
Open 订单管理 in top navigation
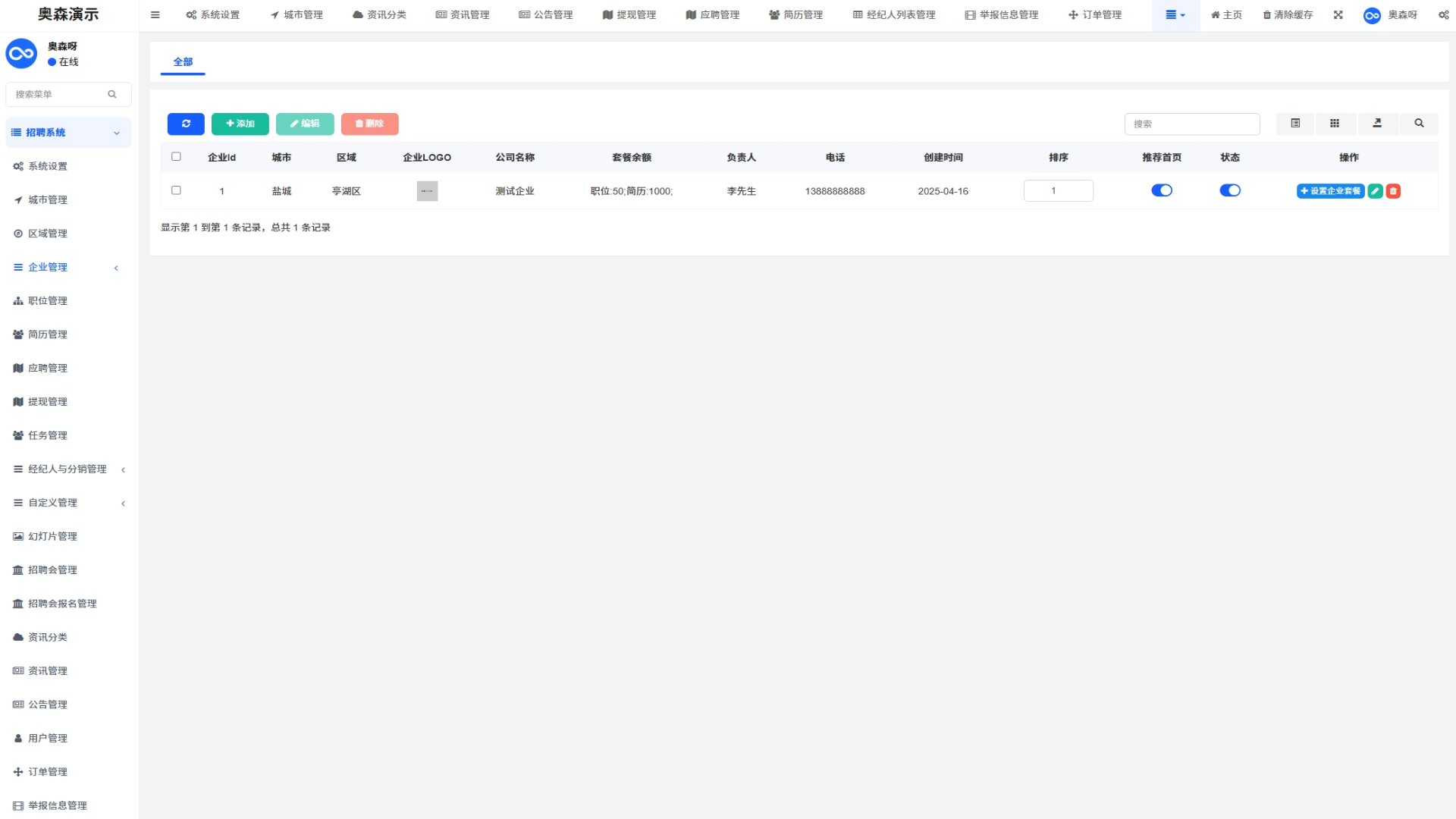pyautogui.click(x=1095, y=15)
